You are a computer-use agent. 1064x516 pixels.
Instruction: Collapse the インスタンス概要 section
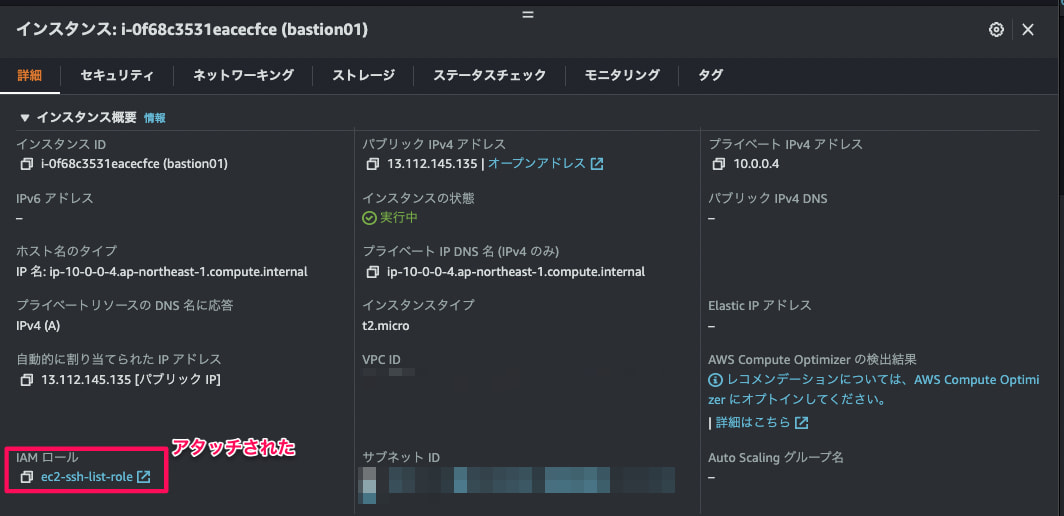tap(25, 117)
